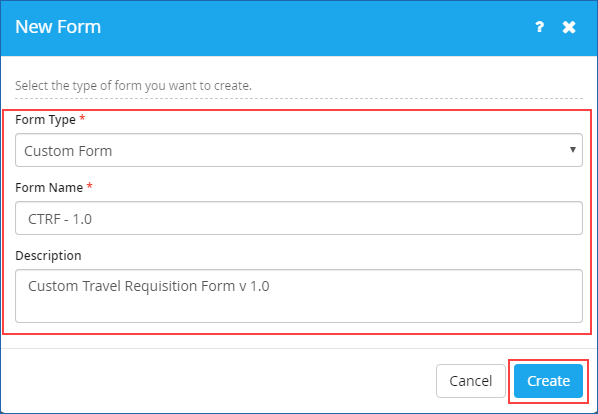Viewport: 598px width, 414px height.
Task: Open help via the question mark icon
Action: [x=539, y=27]
